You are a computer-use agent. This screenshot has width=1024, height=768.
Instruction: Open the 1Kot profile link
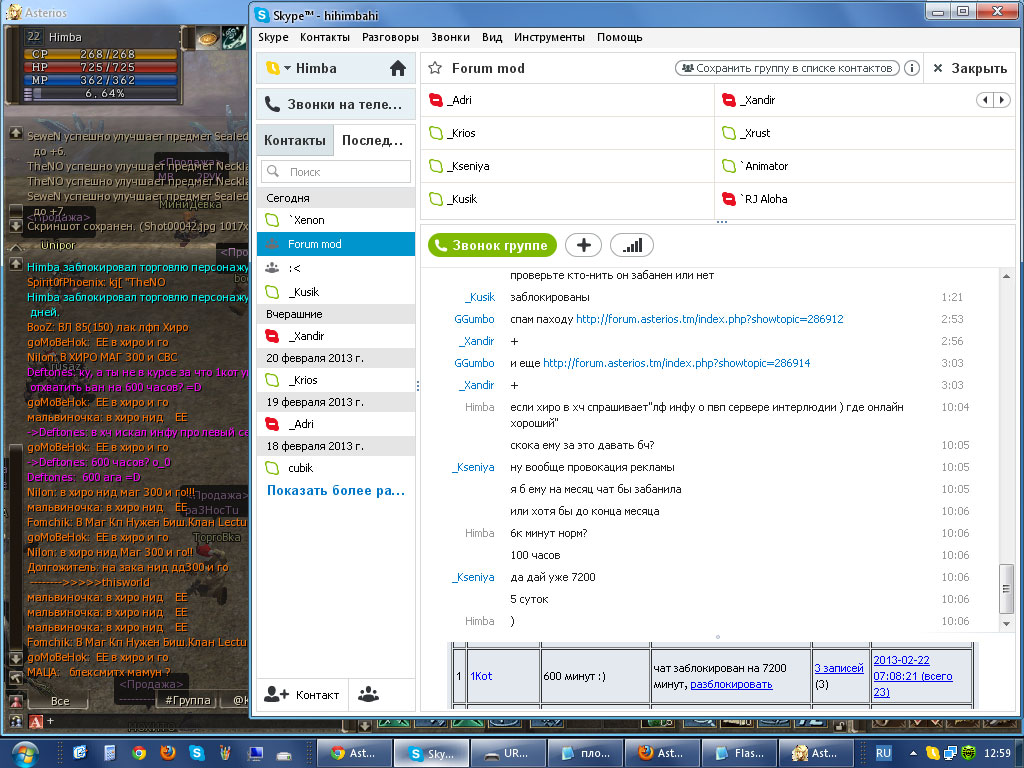click(481, 676)
